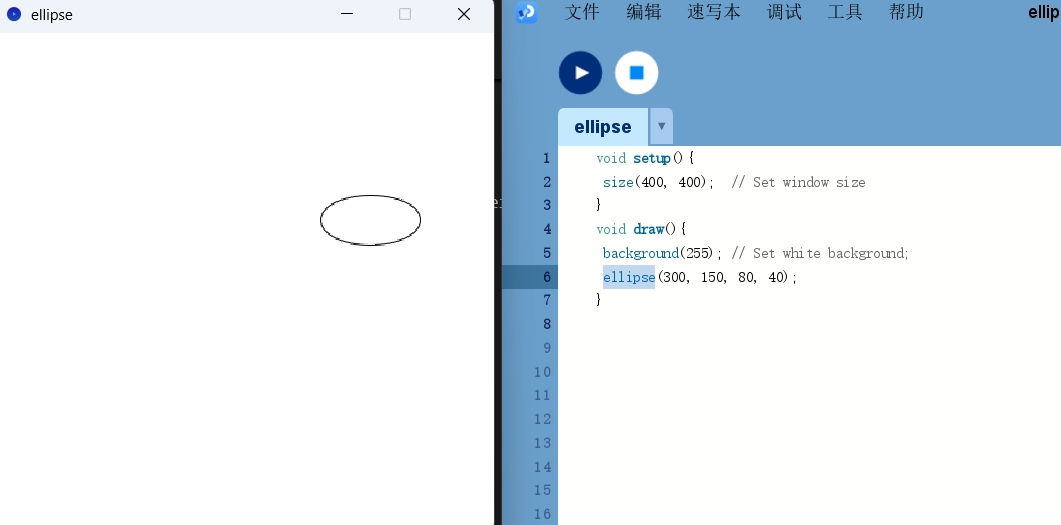Viewport: 1061px width, 525px height.
Task: Click the Processing app logo icon
Action: [x=526, y=12]
